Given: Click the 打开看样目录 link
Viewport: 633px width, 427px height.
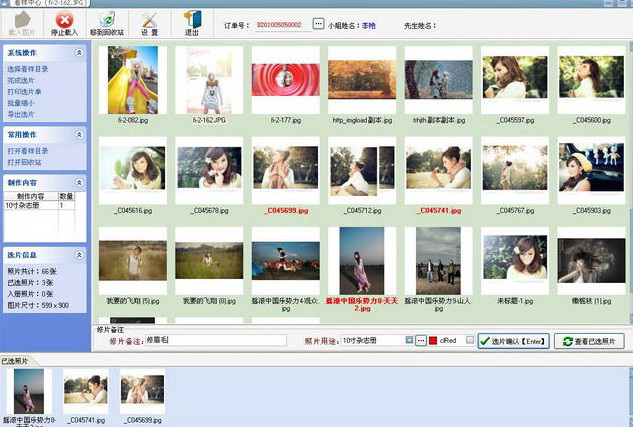Looking at the screenshot, I should click(27, 151).
